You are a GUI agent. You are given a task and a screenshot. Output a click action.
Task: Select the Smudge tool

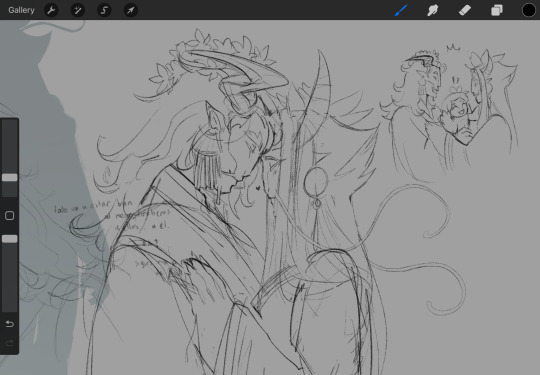[433, 10]
